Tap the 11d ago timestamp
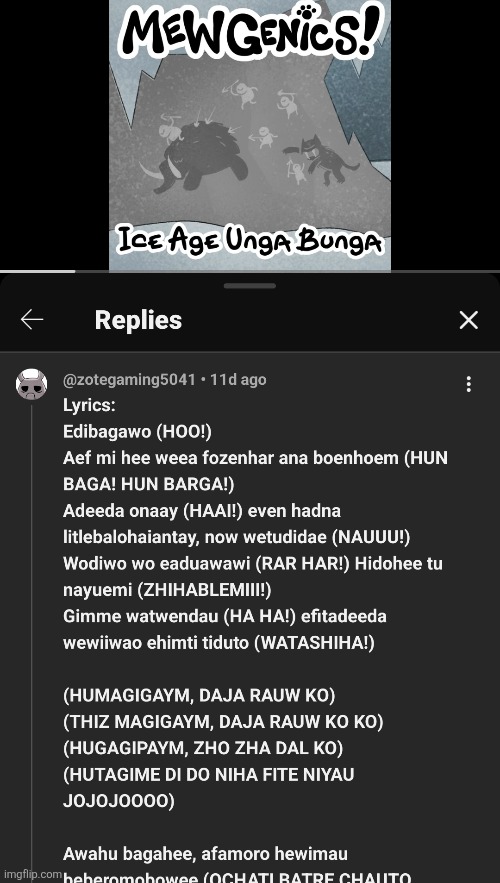The width and height of the screenshot is (500, 883). [238, 380]
